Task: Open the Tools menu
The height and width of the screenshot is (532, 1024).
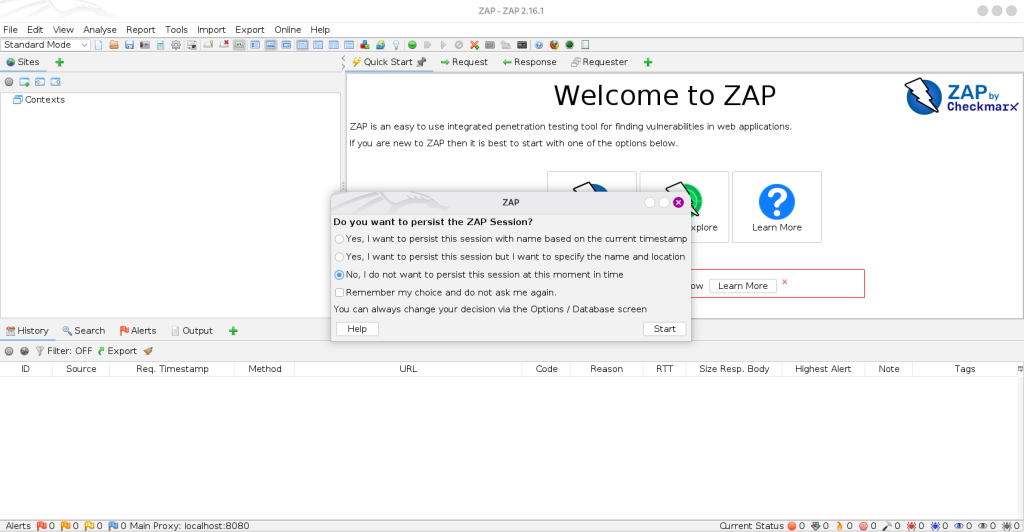Action: tap(176, 29)
